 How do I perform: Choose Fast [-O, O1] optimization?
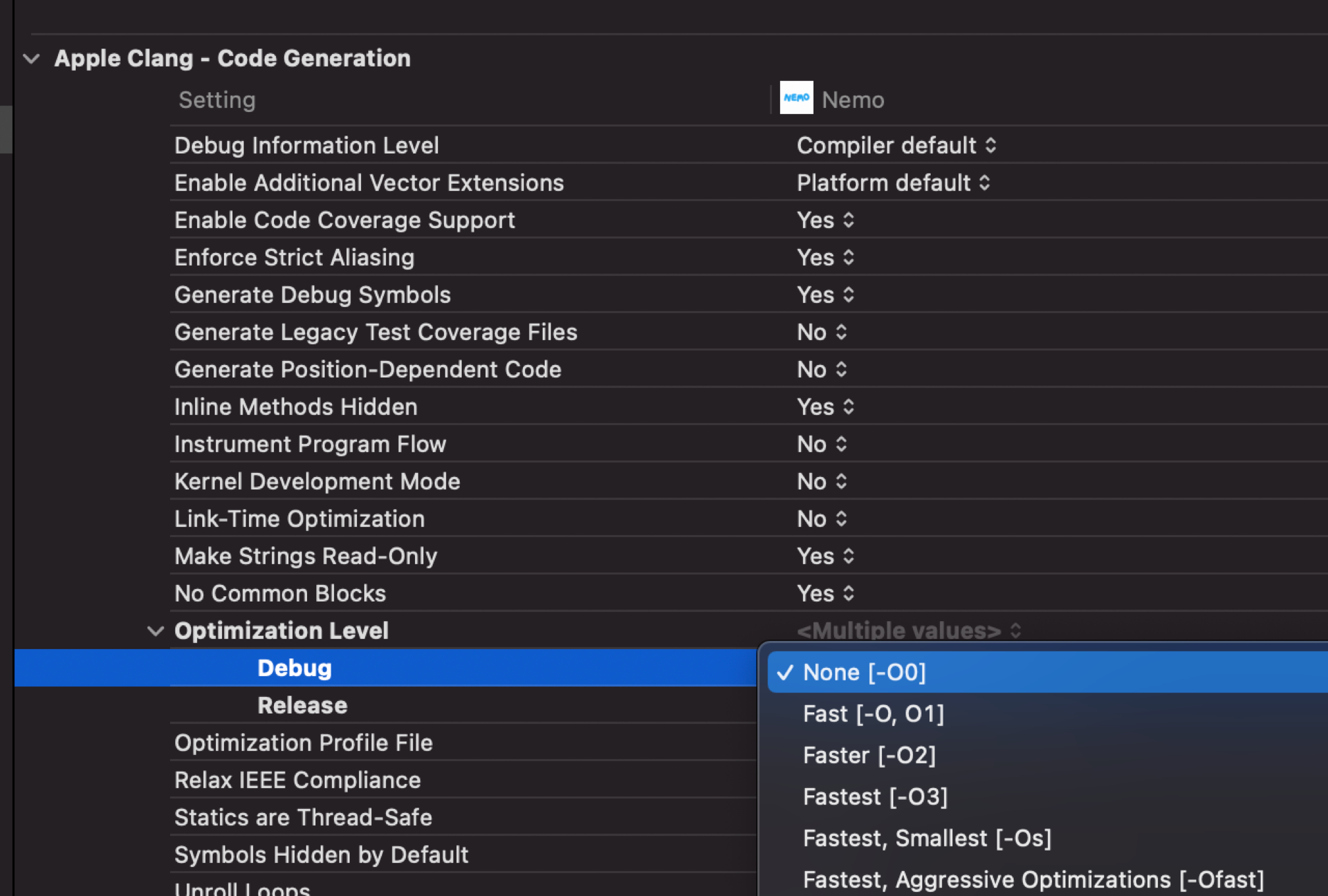point(873,714)
